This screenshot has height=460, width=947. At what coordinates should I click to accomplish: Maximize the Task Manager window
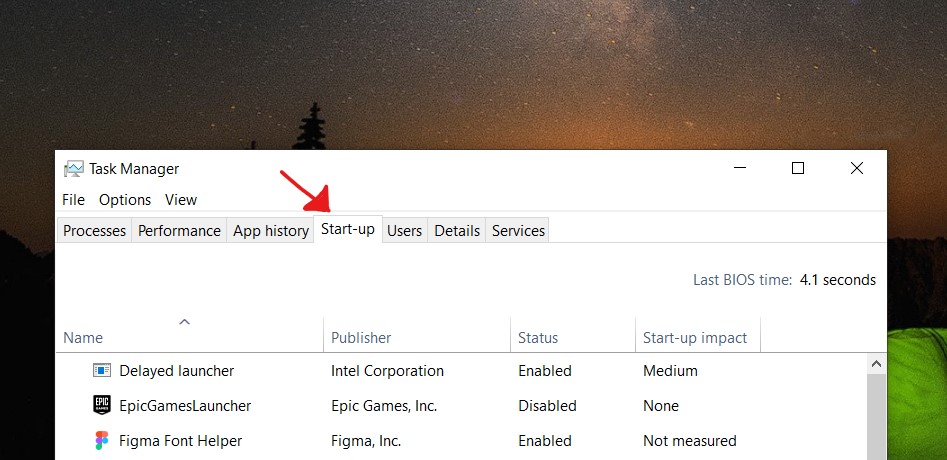(x=798, y=168)
